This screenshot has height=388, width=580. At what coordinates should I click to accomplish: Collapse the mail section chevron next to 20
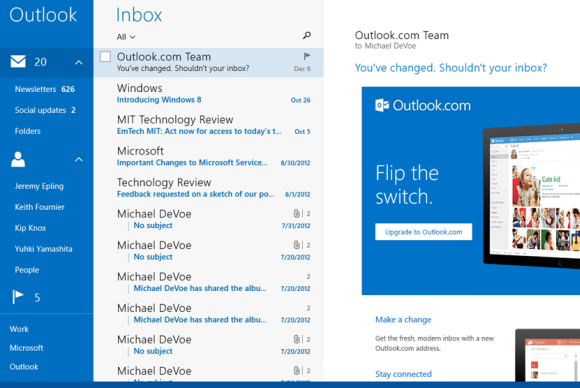[x=78, y=62]
